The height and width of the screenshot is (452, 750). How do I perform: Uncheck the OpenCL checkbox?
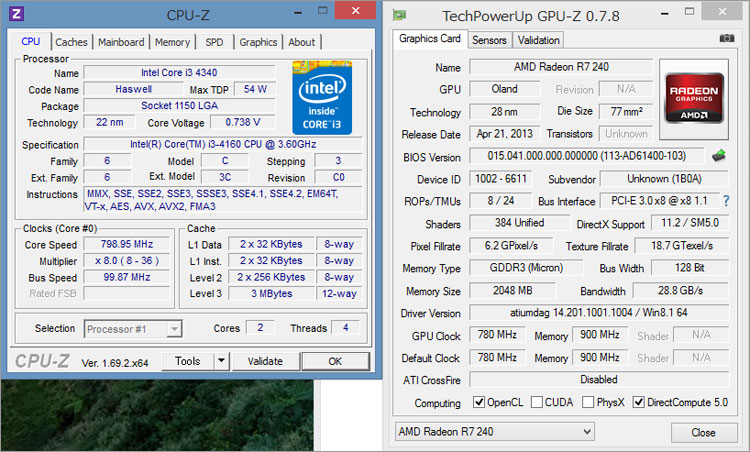click(479, 402)
